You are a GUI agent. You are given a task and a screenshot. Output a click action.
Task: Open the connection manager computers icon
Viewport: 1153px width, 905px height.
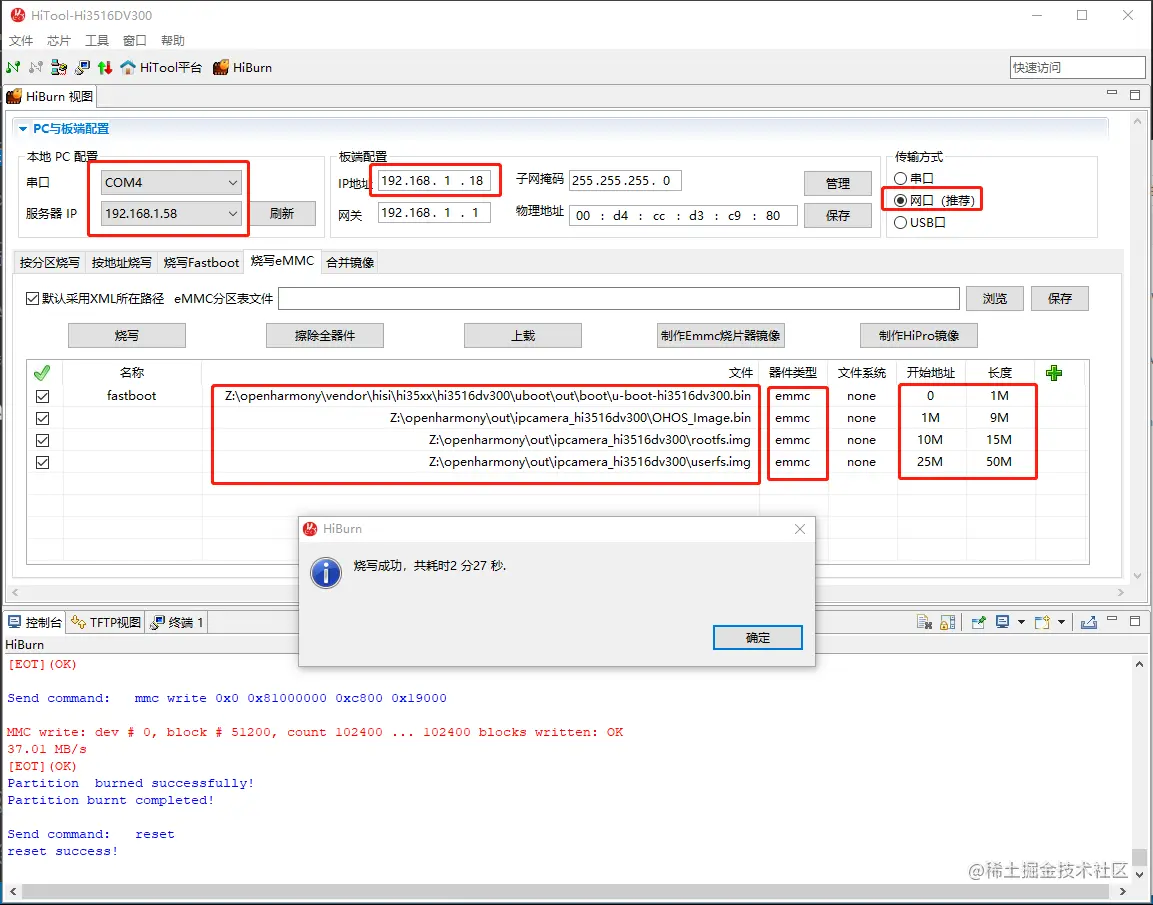(59, 68)
